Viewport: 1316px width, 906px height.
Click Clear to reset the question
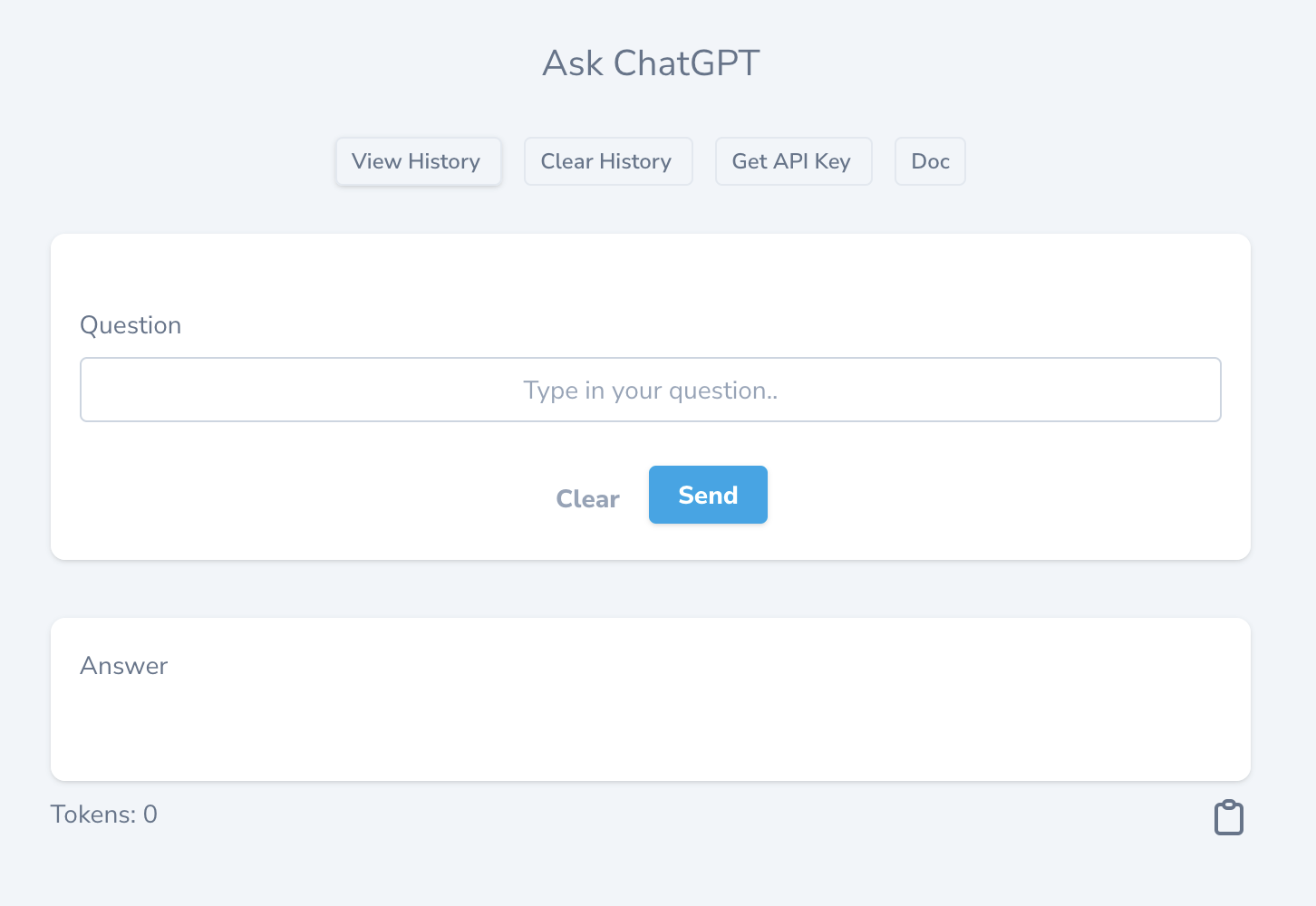pos(587,498)
